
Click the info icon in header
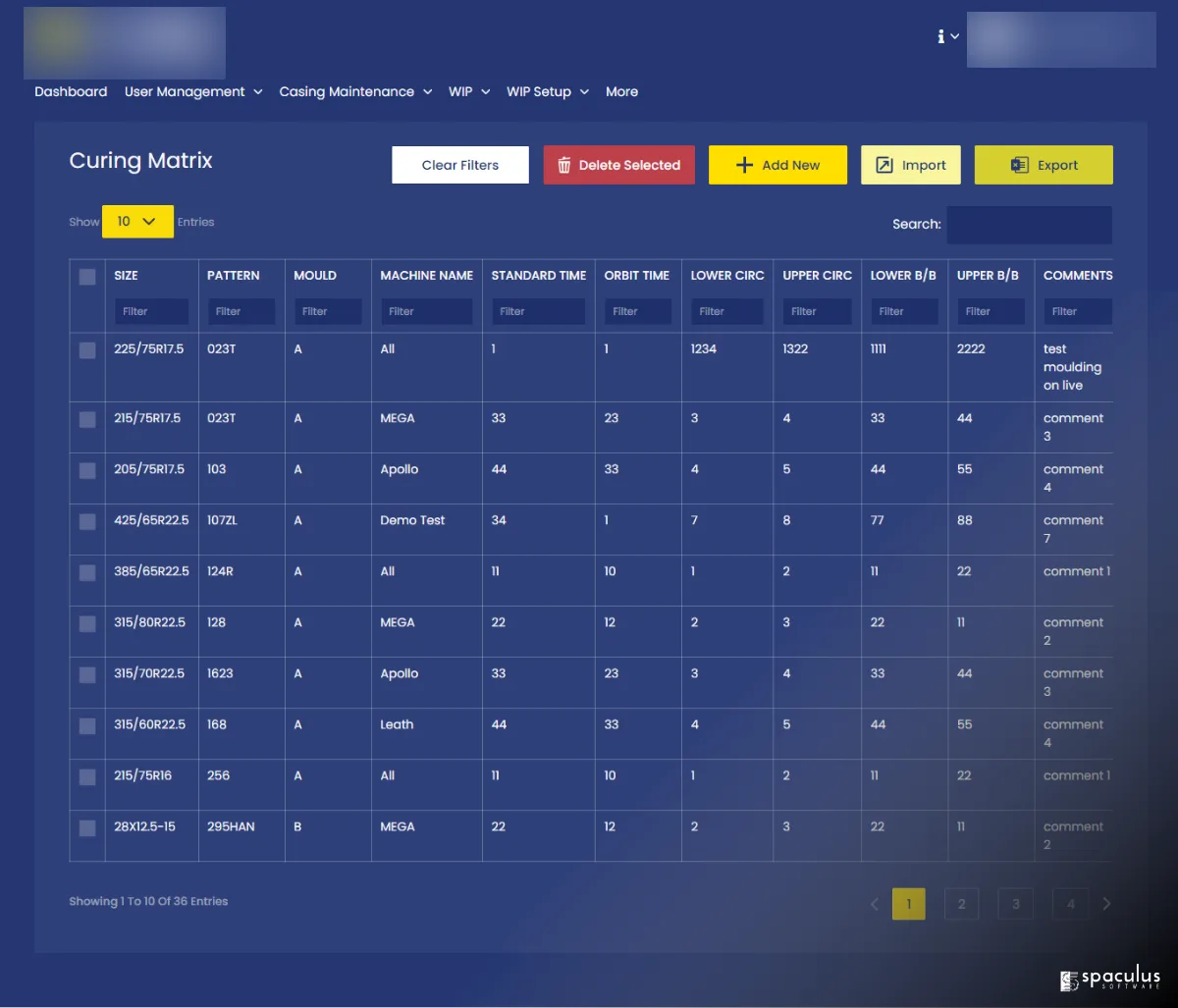940,36
